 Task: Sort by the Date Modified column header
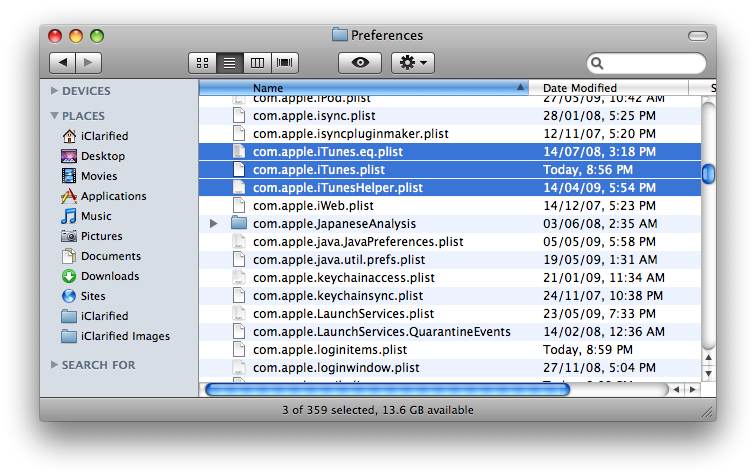click(608, 88)
